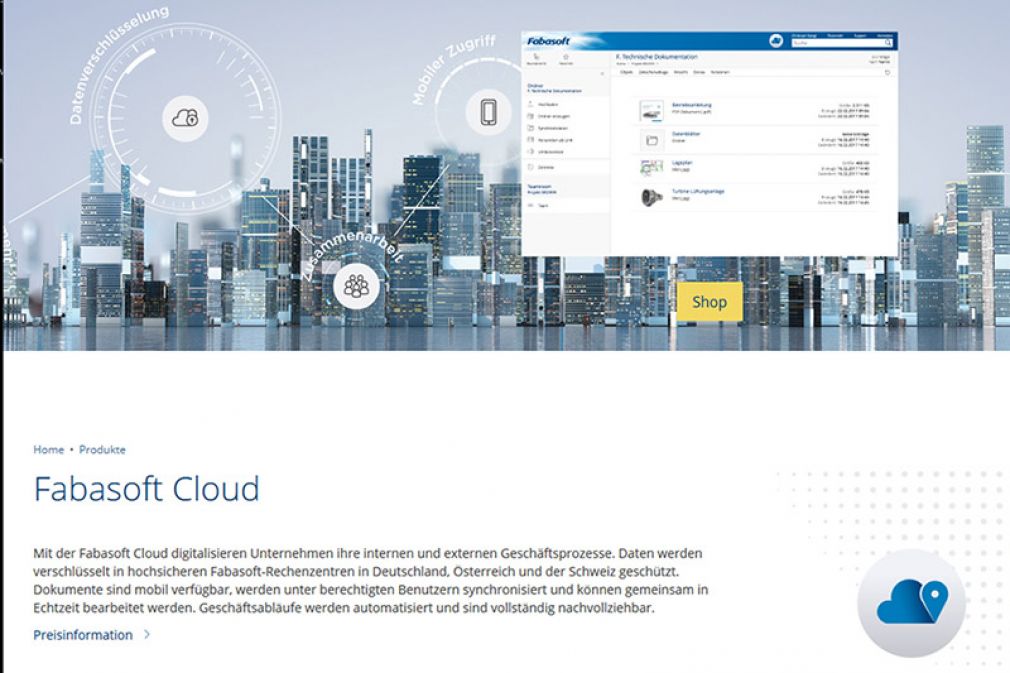Click the Fabasoft logo in the app preview
This screenshot has width=1010, height=673.
pos(548,41)
